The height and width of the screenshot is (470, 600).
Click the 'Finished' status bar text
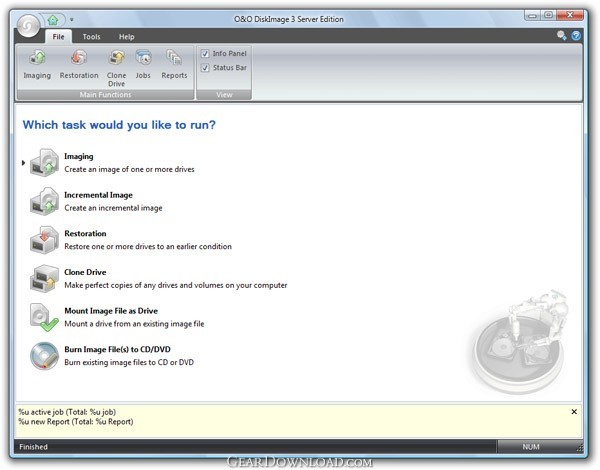pos(33,447)
